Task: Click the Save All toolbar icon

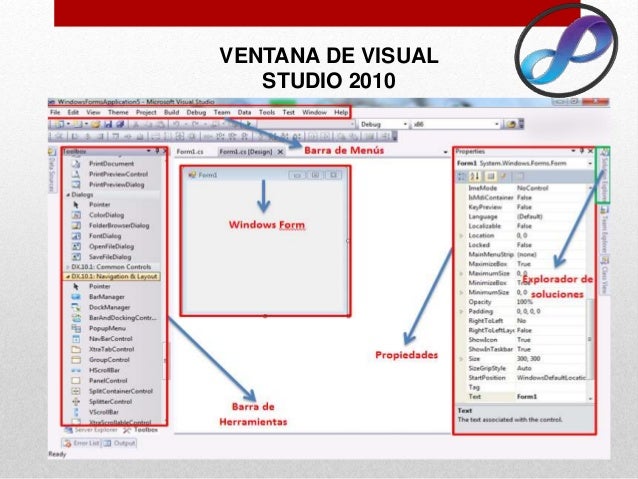Action: tap(120, 124)
